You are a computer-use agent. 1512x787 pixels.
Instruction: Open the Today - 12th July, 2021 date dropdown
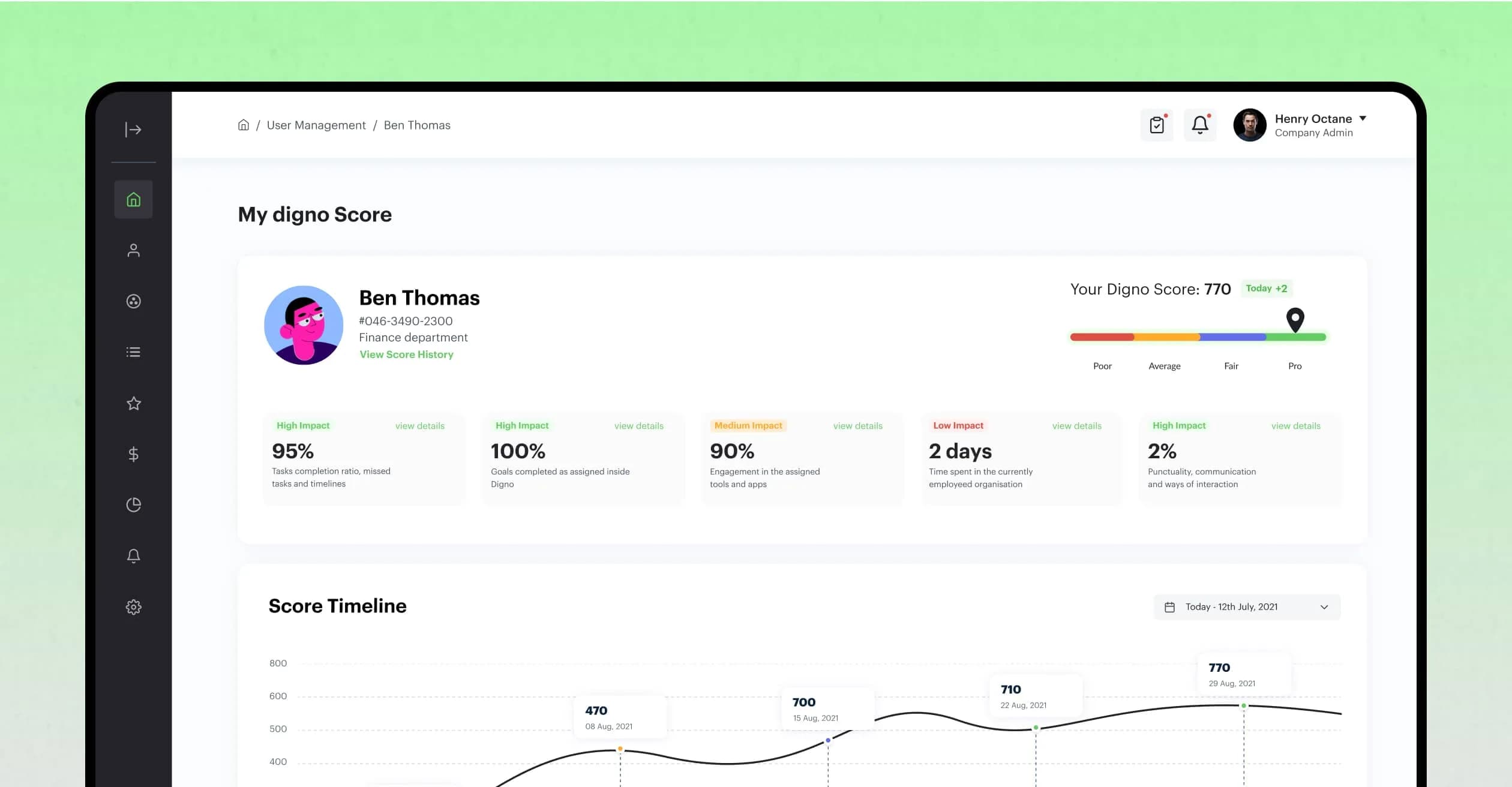pos(1247,607)
